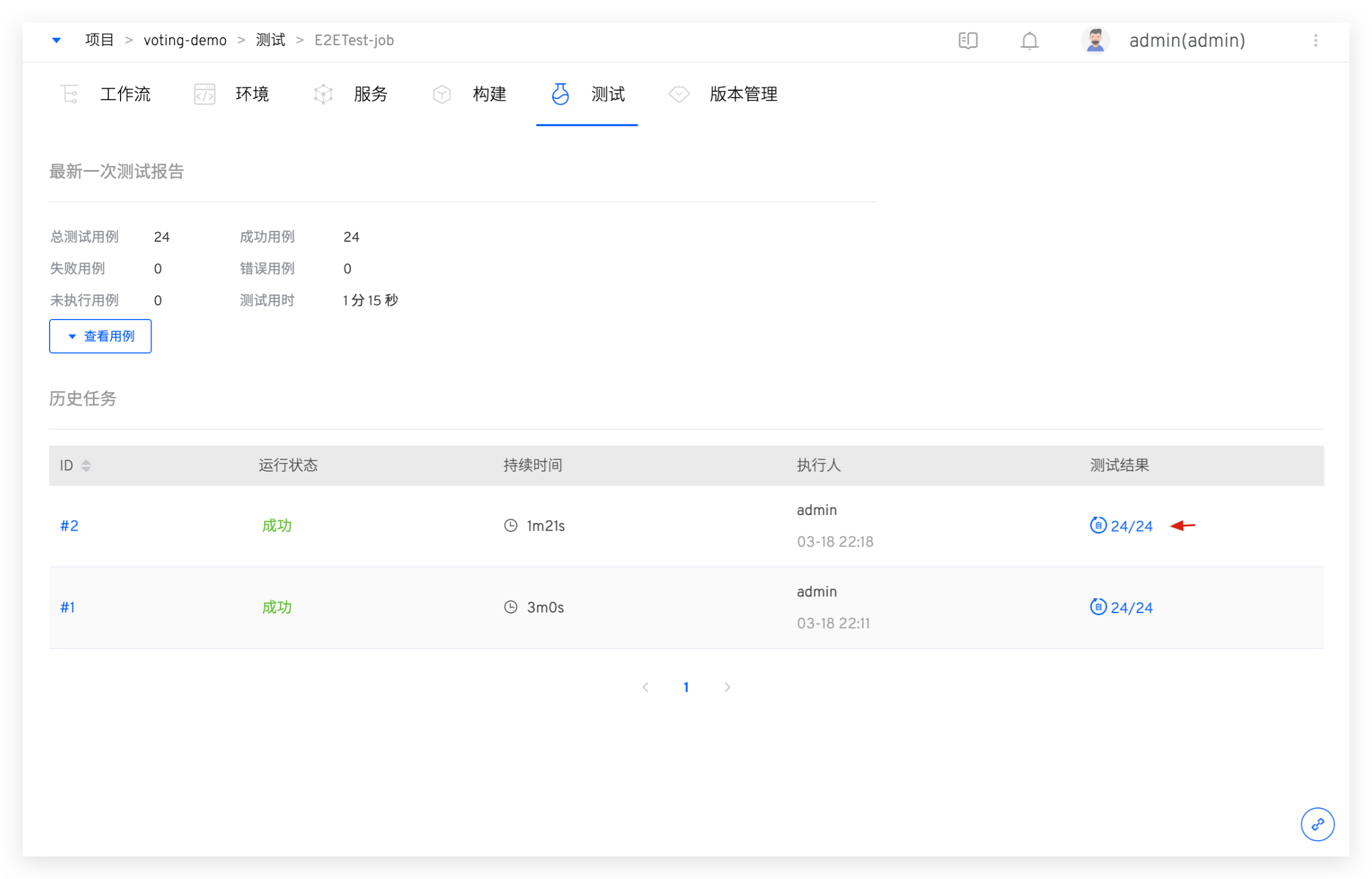The width and height of the screenshot is (1372, 879).
Task: Switch to the 工作流 tab
Action: tap(125, 94)
